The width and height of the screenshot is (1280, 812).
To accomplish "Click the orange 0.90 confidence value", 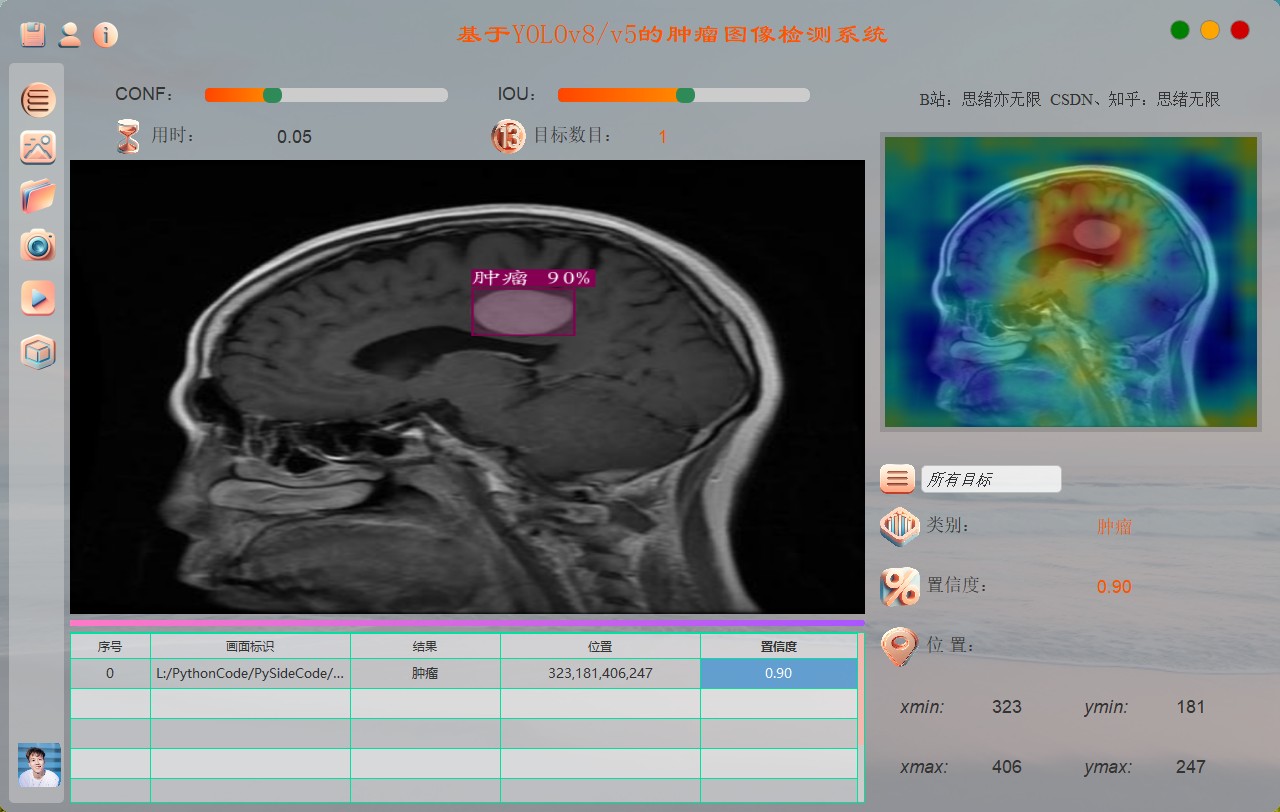I will pos(1114,587).
